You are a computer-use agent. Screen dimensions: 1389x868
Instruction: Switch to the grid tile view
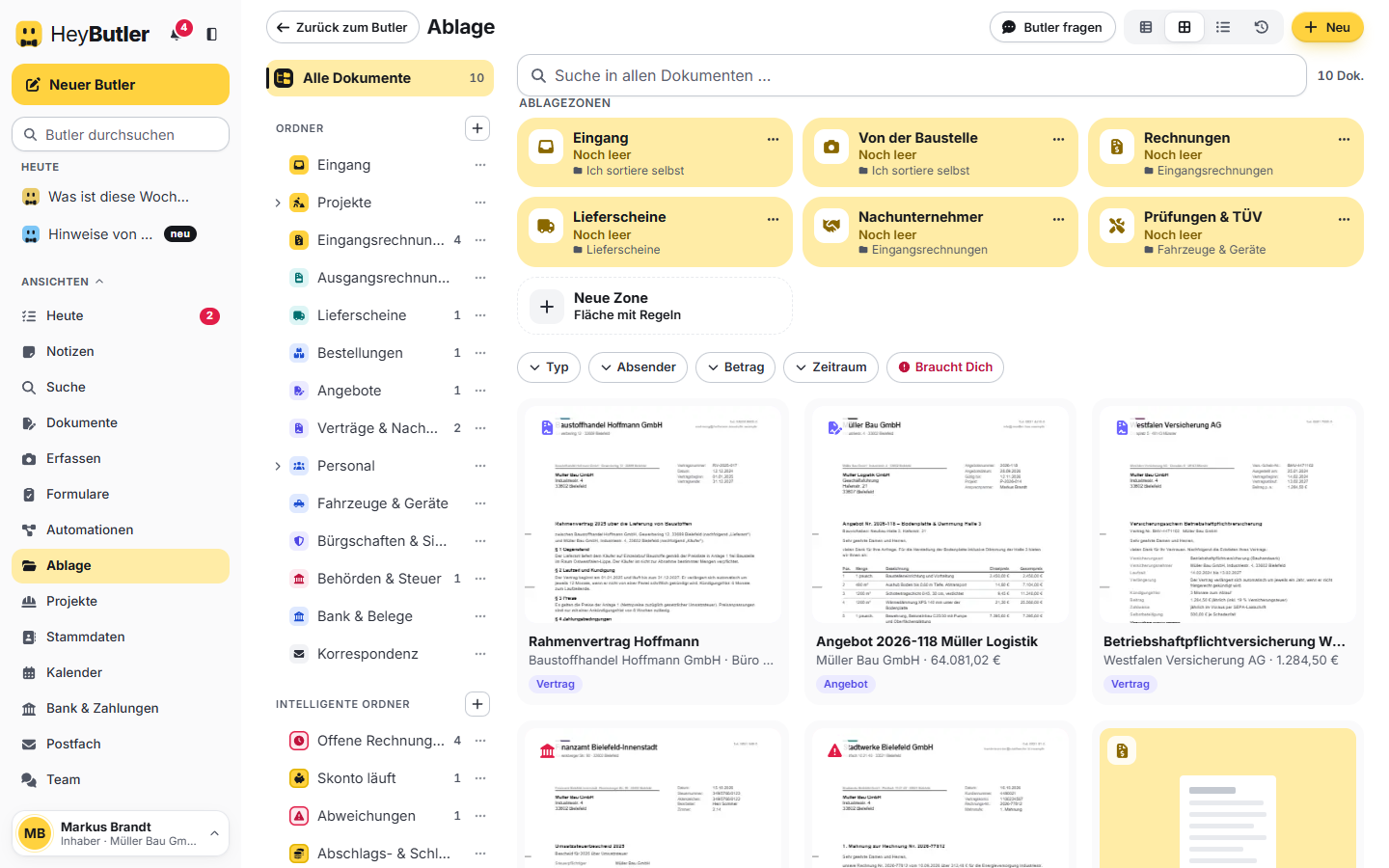coord(1185,27)
